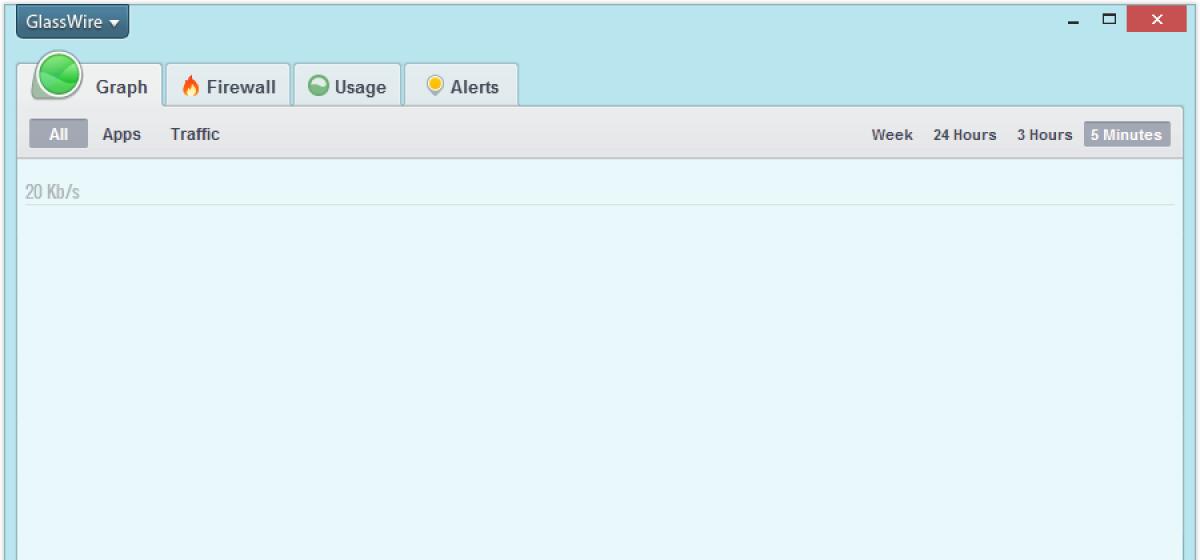Switch to the Graph tab label

(x=122, y=87)
